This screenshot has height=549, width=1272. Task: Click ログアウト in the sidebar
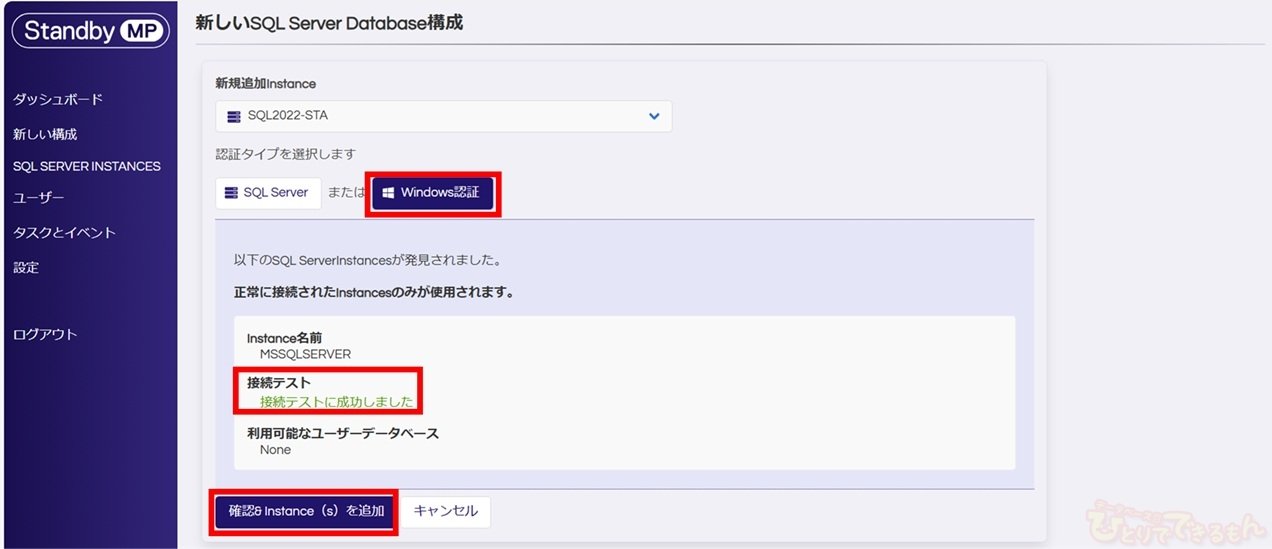tap(45, 334)
